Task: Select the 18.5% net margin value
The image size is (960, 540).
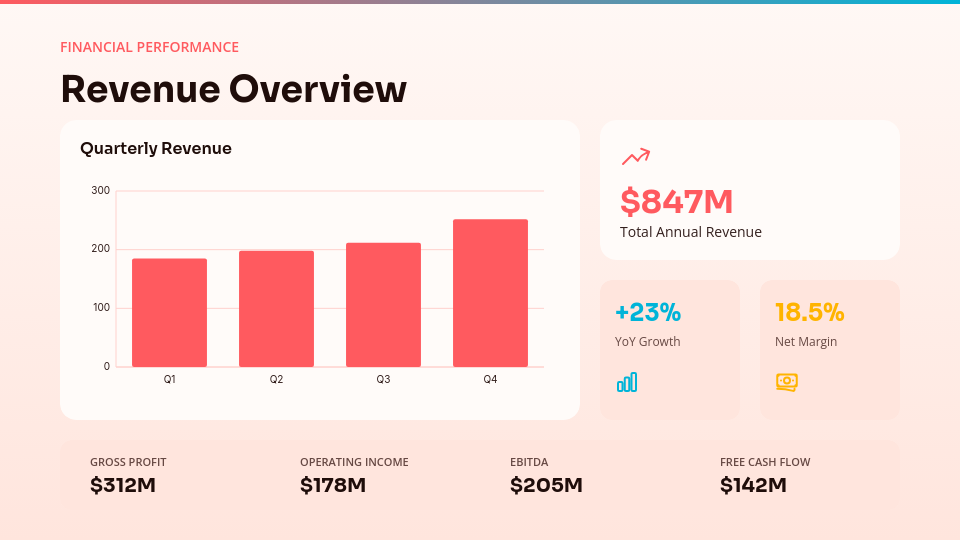Action: (x=809, y=313)
